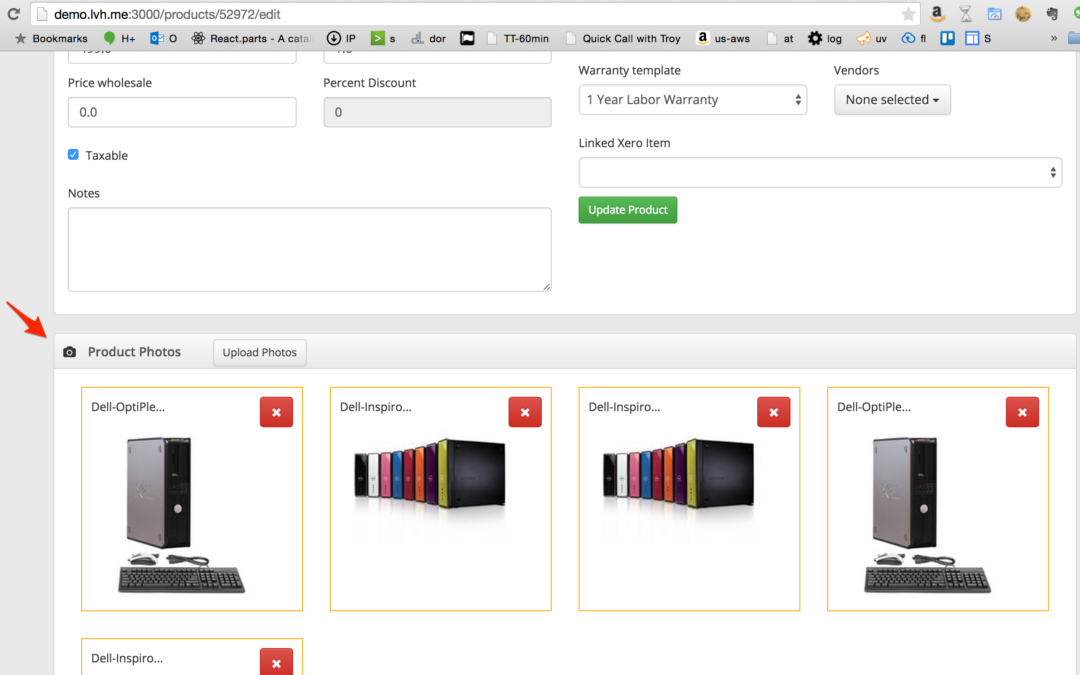This screenshot has width=1080, height=675.
Task: Remove the last Dell-OptiPle... photo in top row
Action: (x=1022, y=412)
